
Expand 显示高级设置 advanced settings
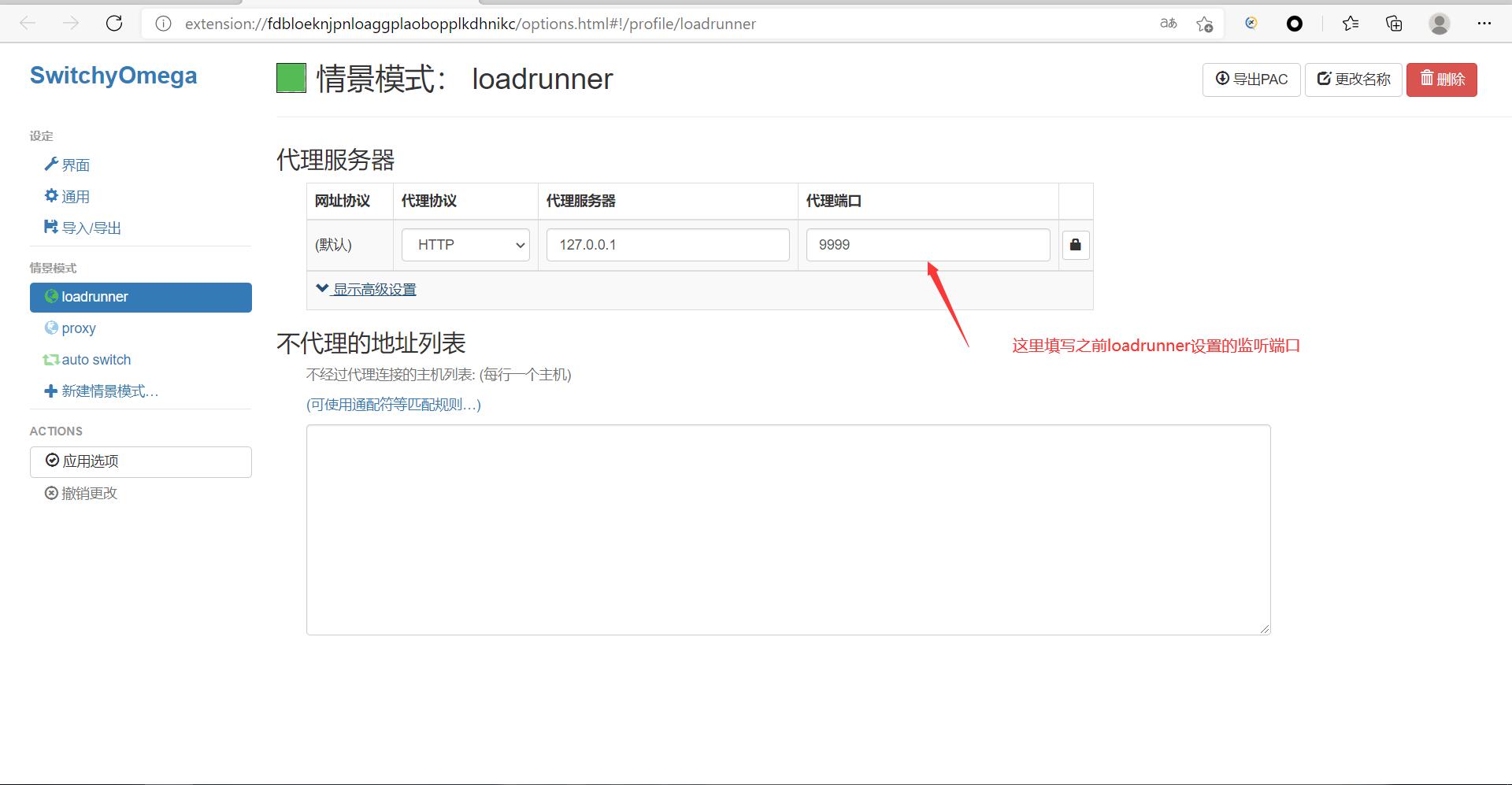pyautogui.click(x=366, y=289)
